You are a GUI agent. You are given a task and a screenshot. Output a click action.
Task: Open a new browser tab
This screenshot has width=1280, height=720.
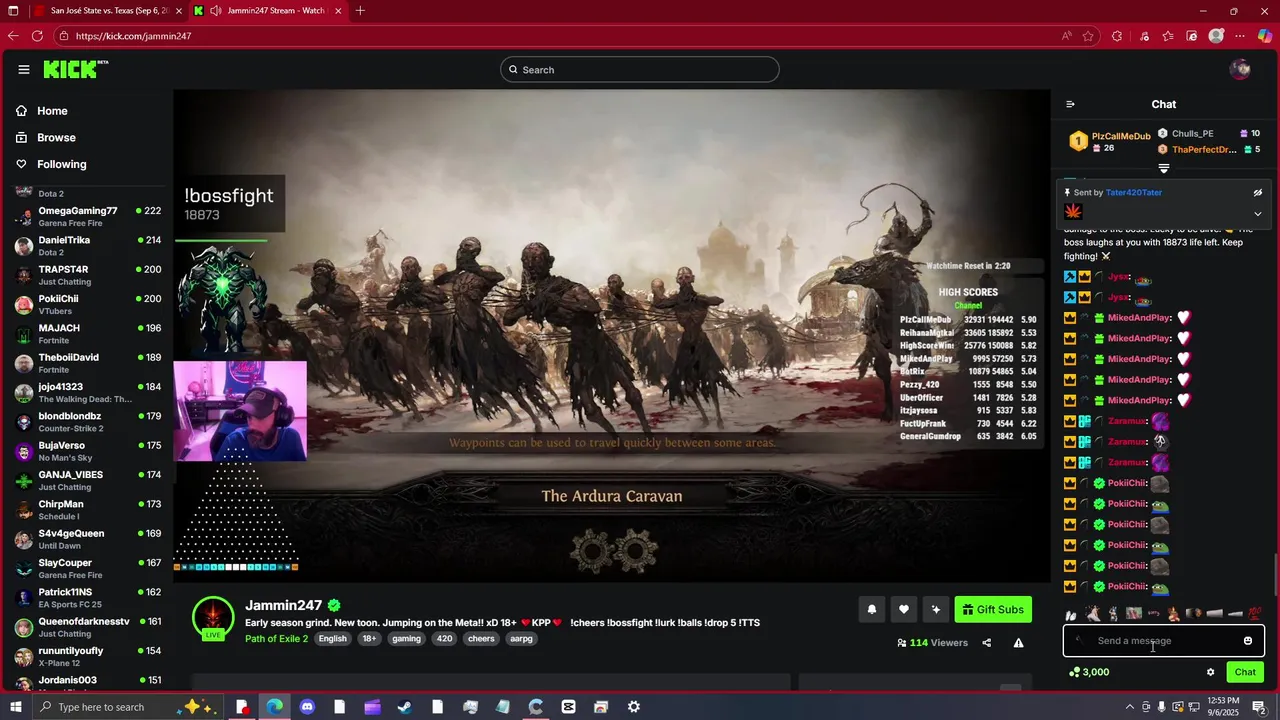click(360, 11)
